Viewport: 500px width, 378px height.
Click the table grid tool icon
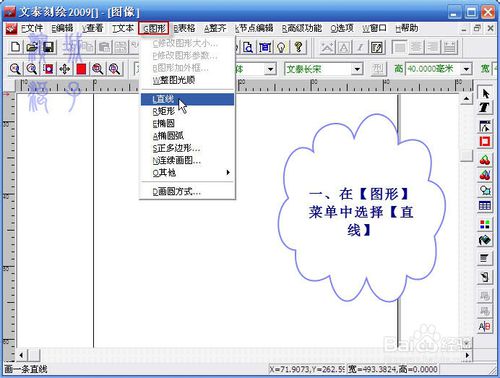[485, 205]
